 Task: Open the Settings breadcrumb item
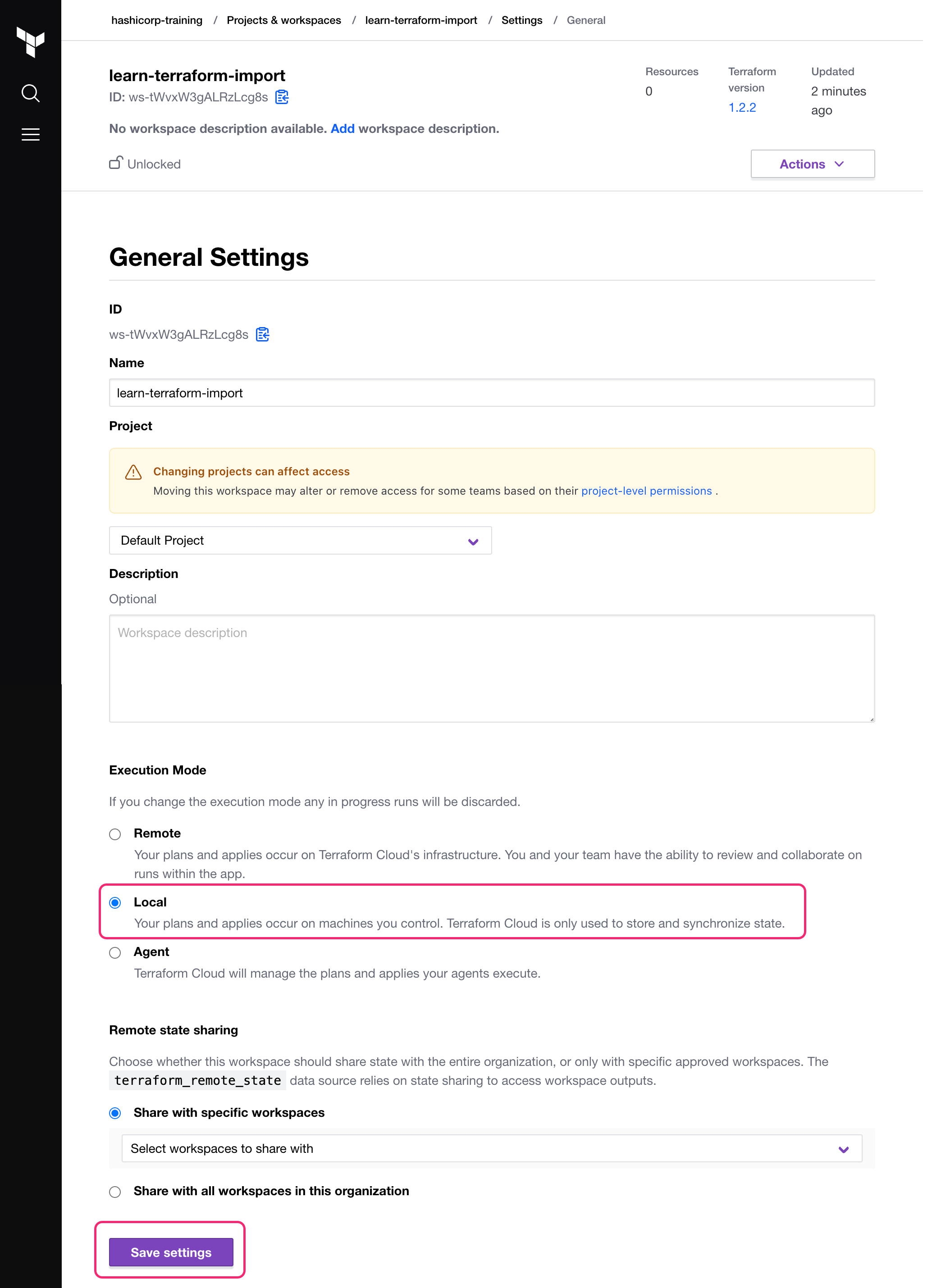(x=521, y=20)
